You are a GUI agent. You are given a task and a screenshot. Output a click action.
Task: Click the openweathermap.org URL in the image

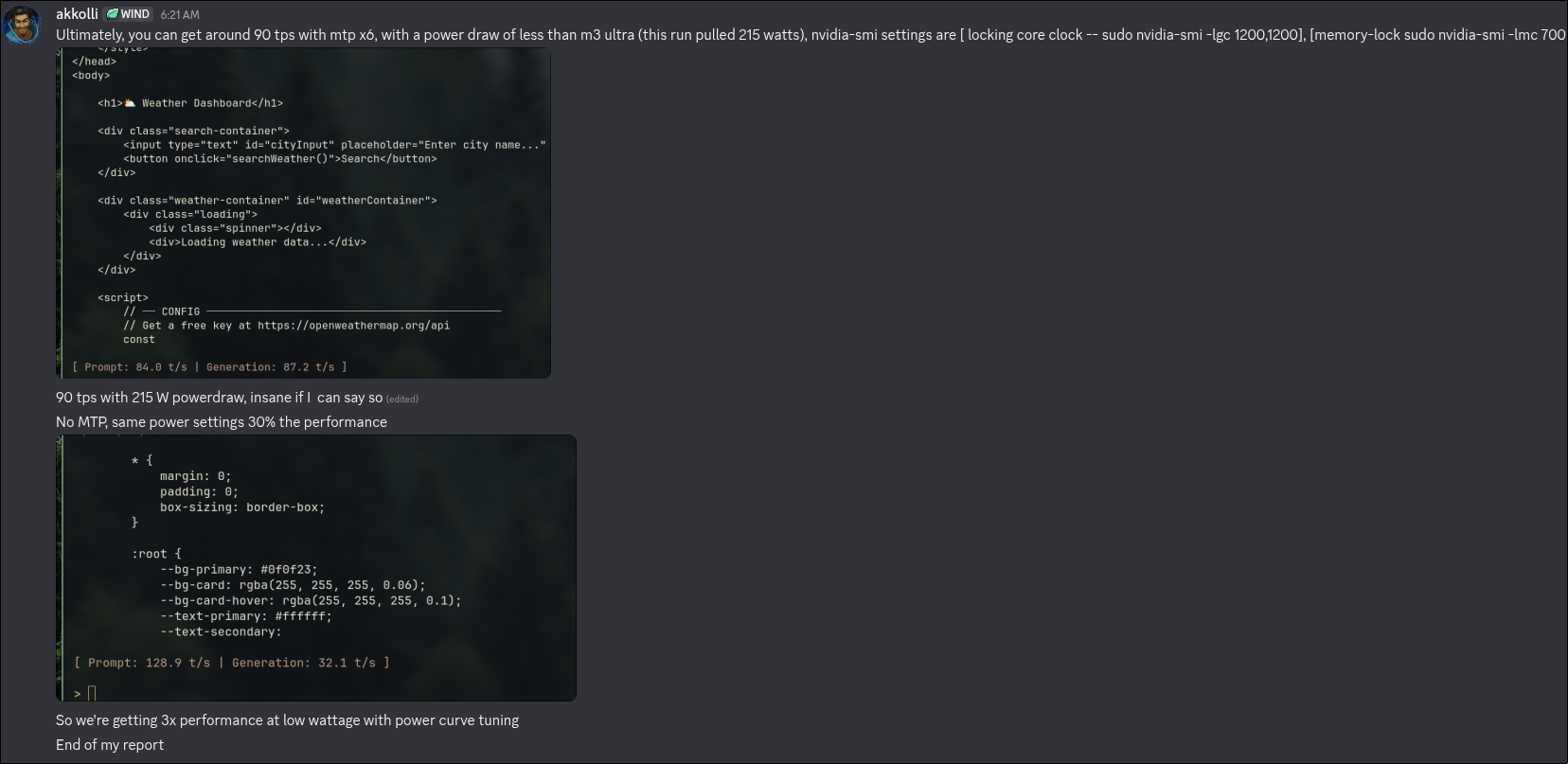point(353,325)
